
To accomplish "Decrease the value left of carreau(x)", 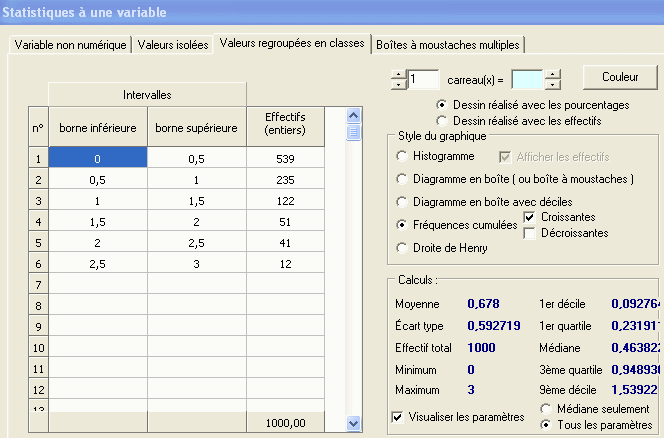I will (399, 83).
